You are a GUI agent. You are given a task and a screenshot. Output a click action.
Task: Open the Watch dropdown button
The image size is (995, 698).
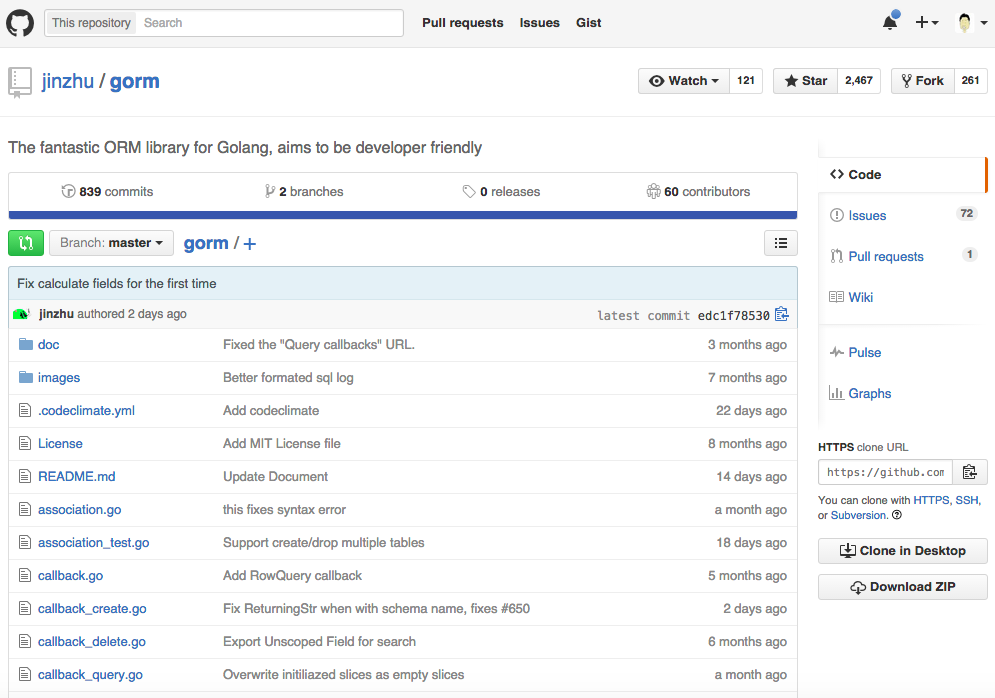683,81
